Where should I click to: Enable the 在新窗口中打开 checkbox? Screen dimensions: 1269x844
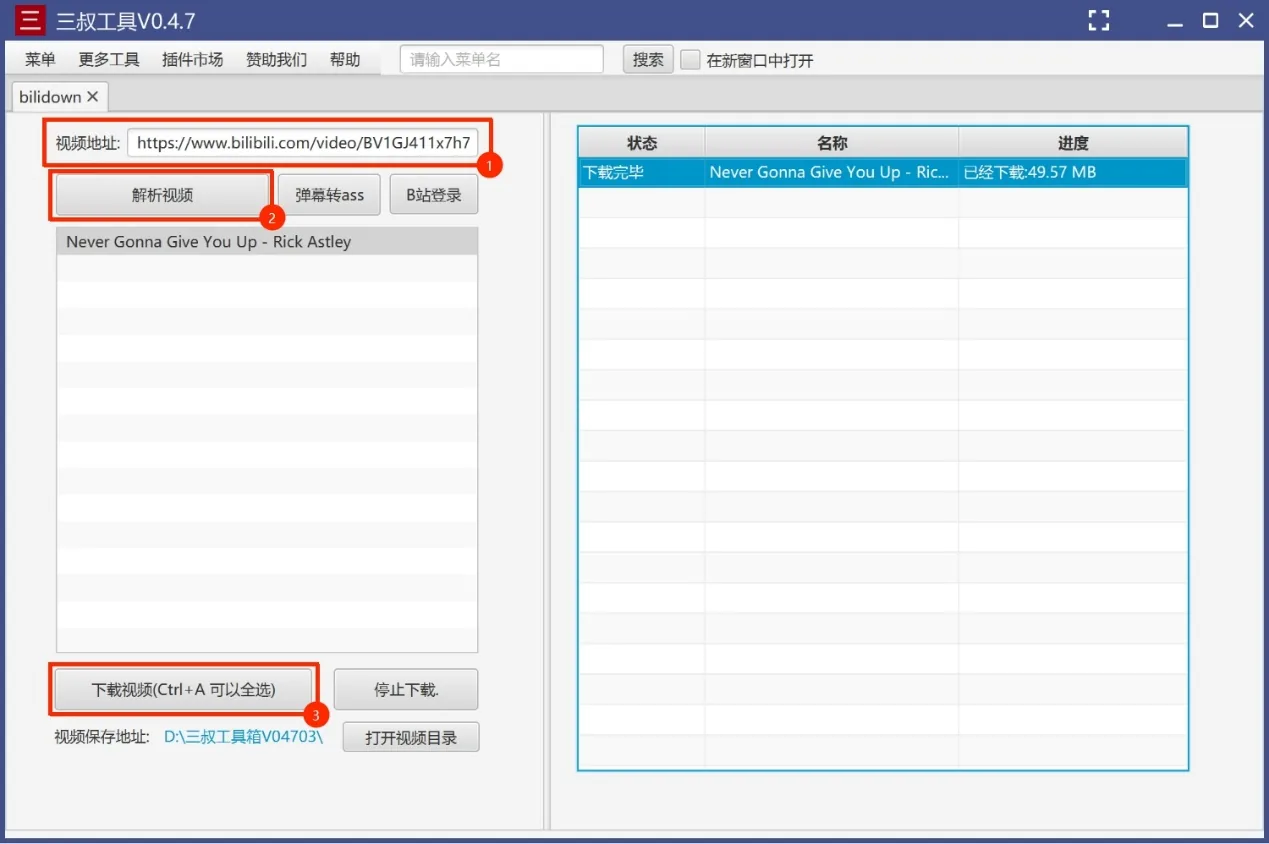[x=690, y=60]
